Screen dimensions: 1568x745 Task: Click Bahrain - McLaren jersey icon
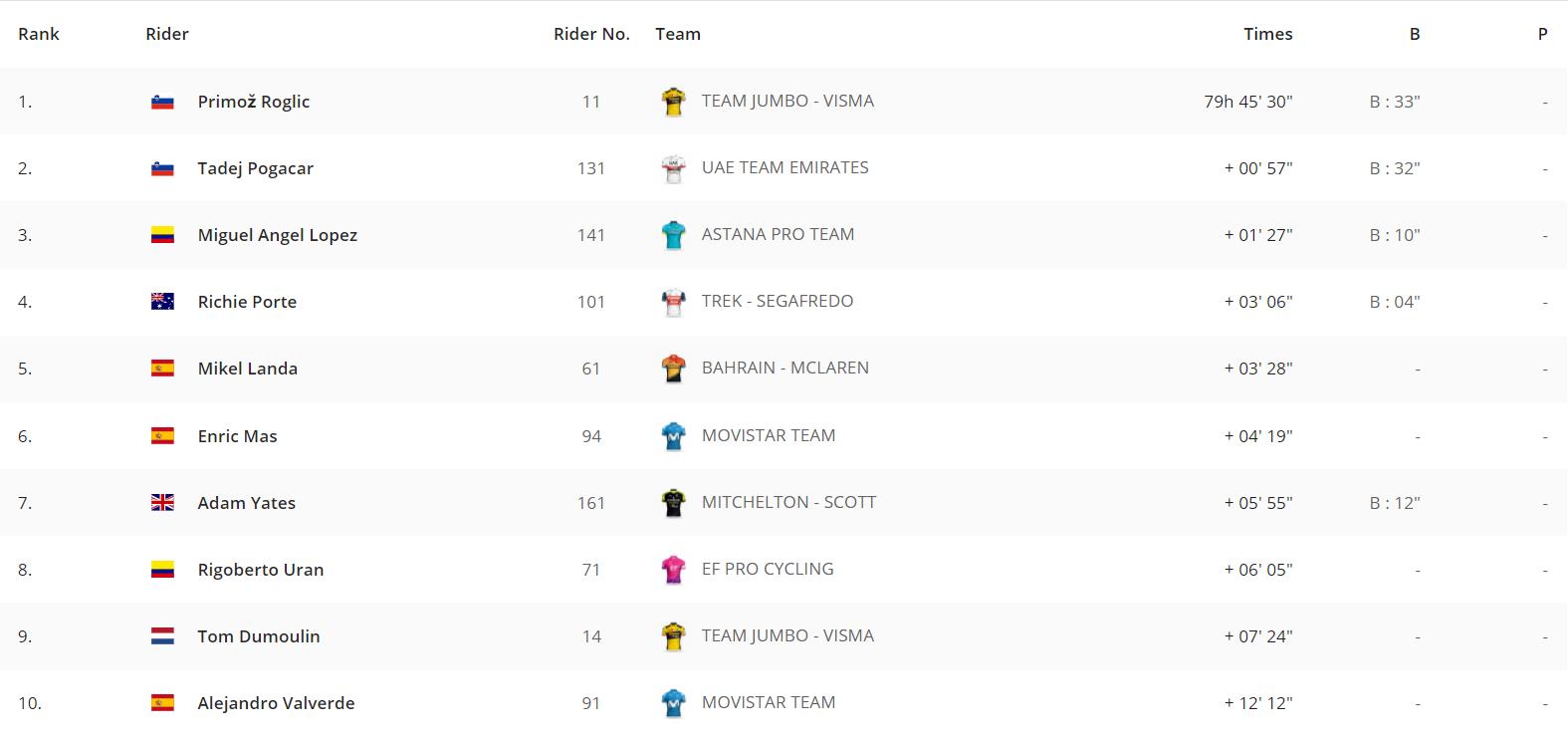coord(674,369)
